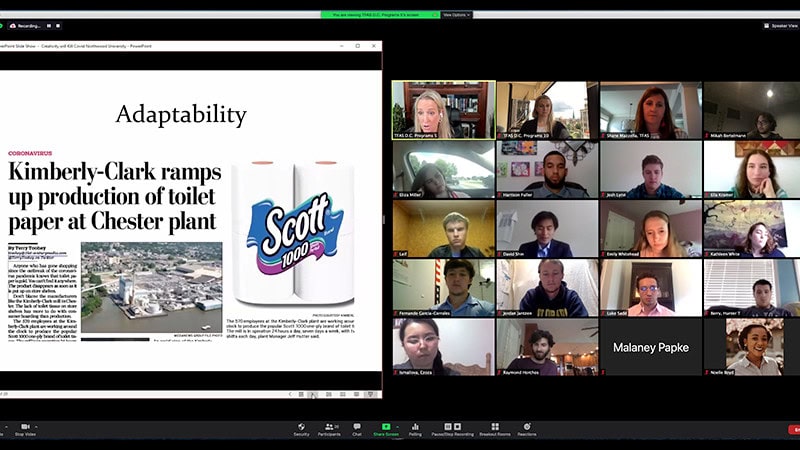Viewport: 800px width, 450px height.
Task: Select David Shin's video tile
Action: (547, 229)
